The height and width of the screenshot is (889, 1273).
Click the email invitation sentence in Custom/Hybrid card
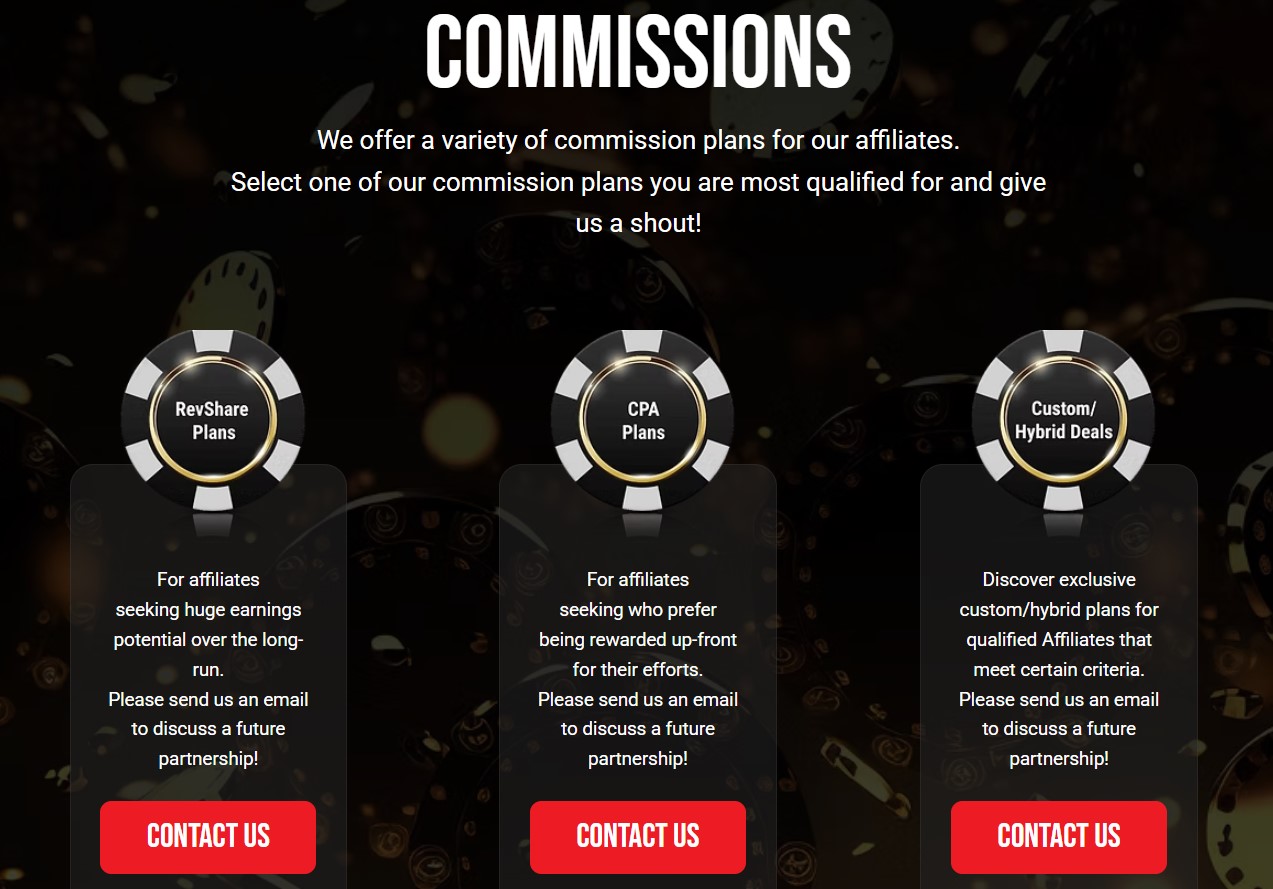[x=1059, y=729]
